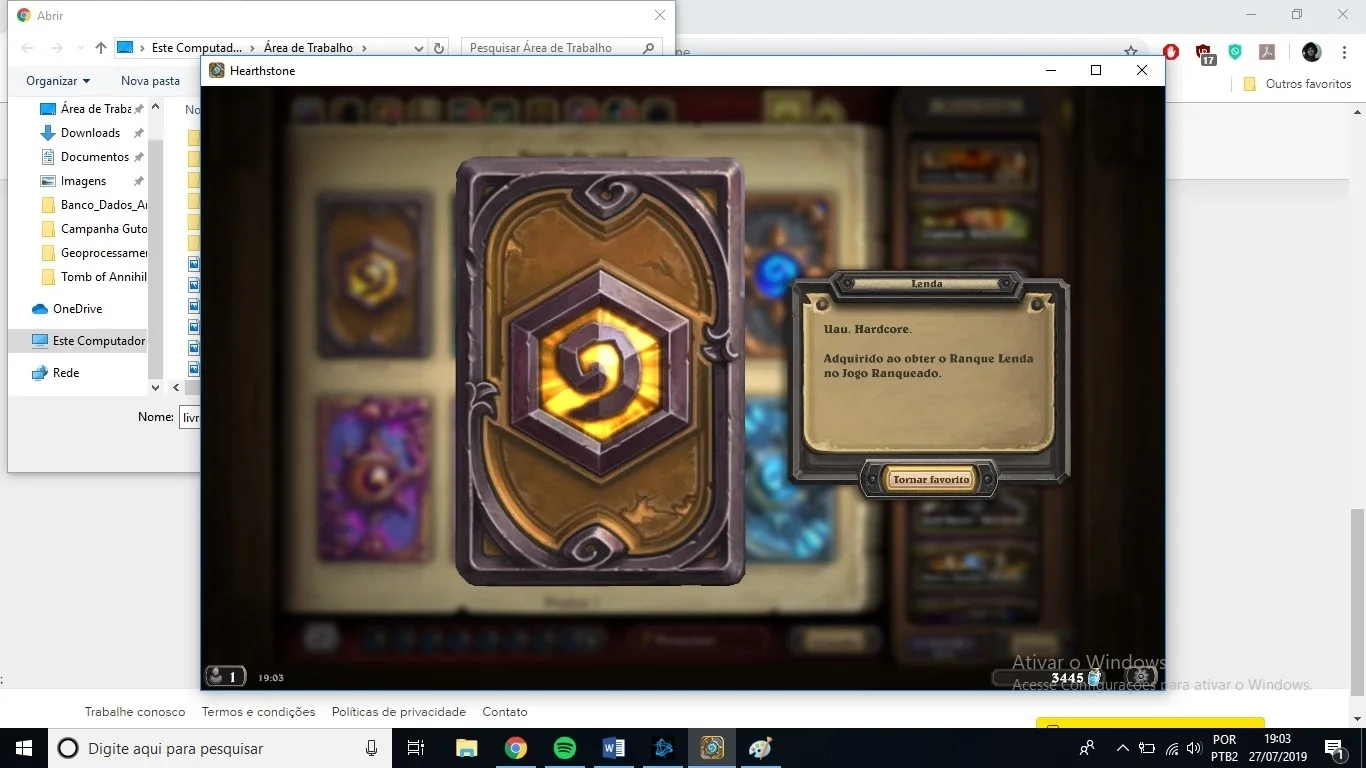This screenshot has width=1366, height=768.
Task: Click the AdBlock red hand extension
Action: [1171, 52]
